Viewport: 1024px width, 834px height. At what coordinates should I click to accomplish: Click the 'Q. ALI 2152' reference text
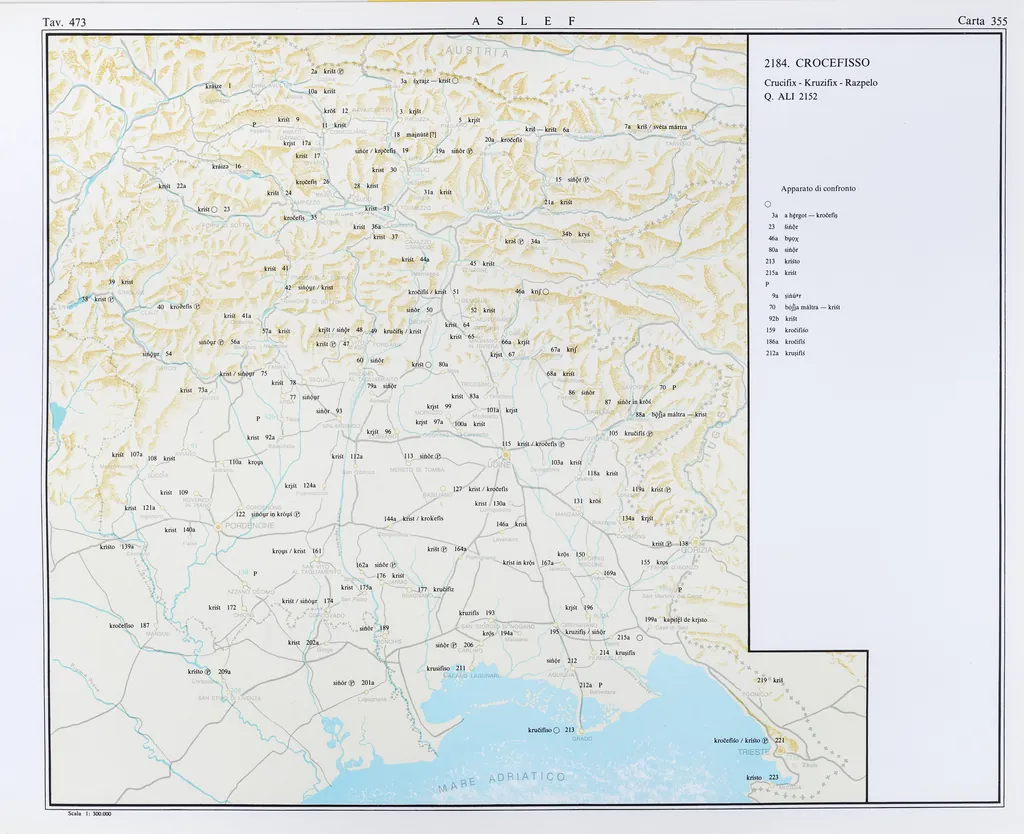click(791, 97)
